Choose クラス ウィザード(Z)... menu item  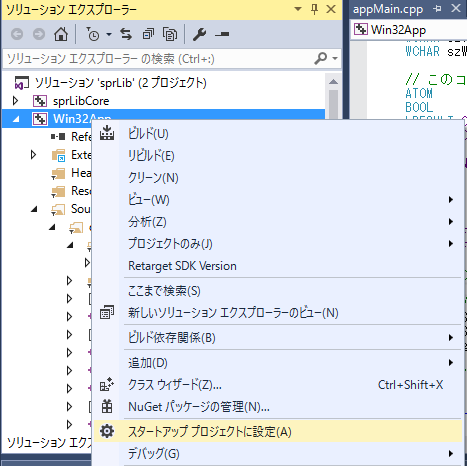click(278, 385)
